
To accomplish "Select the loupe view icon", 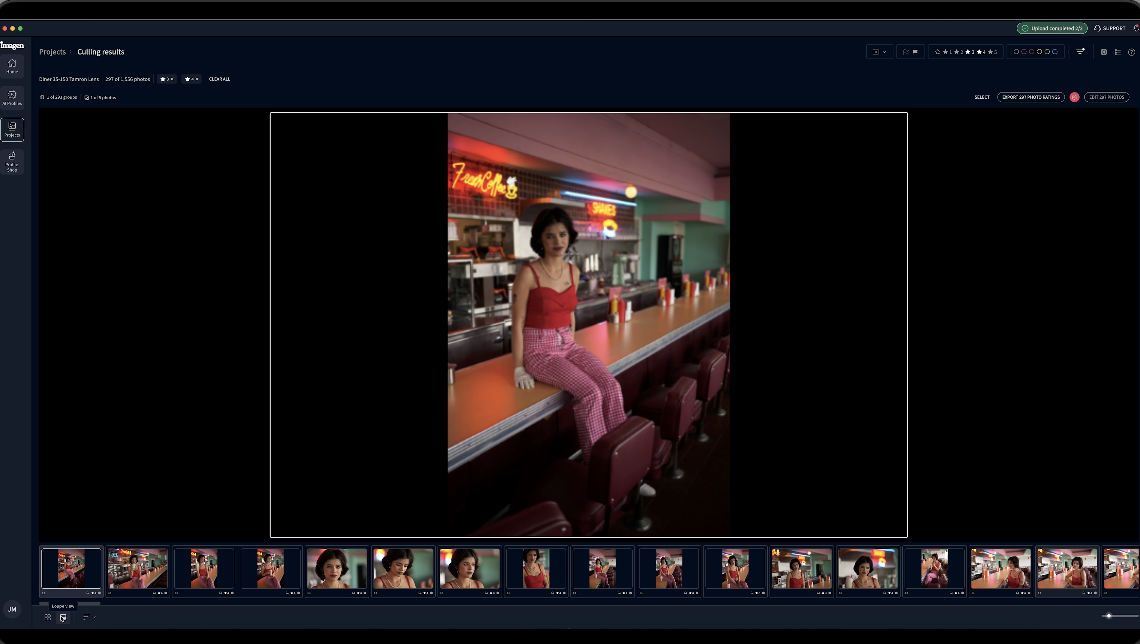I will point(63,617).
